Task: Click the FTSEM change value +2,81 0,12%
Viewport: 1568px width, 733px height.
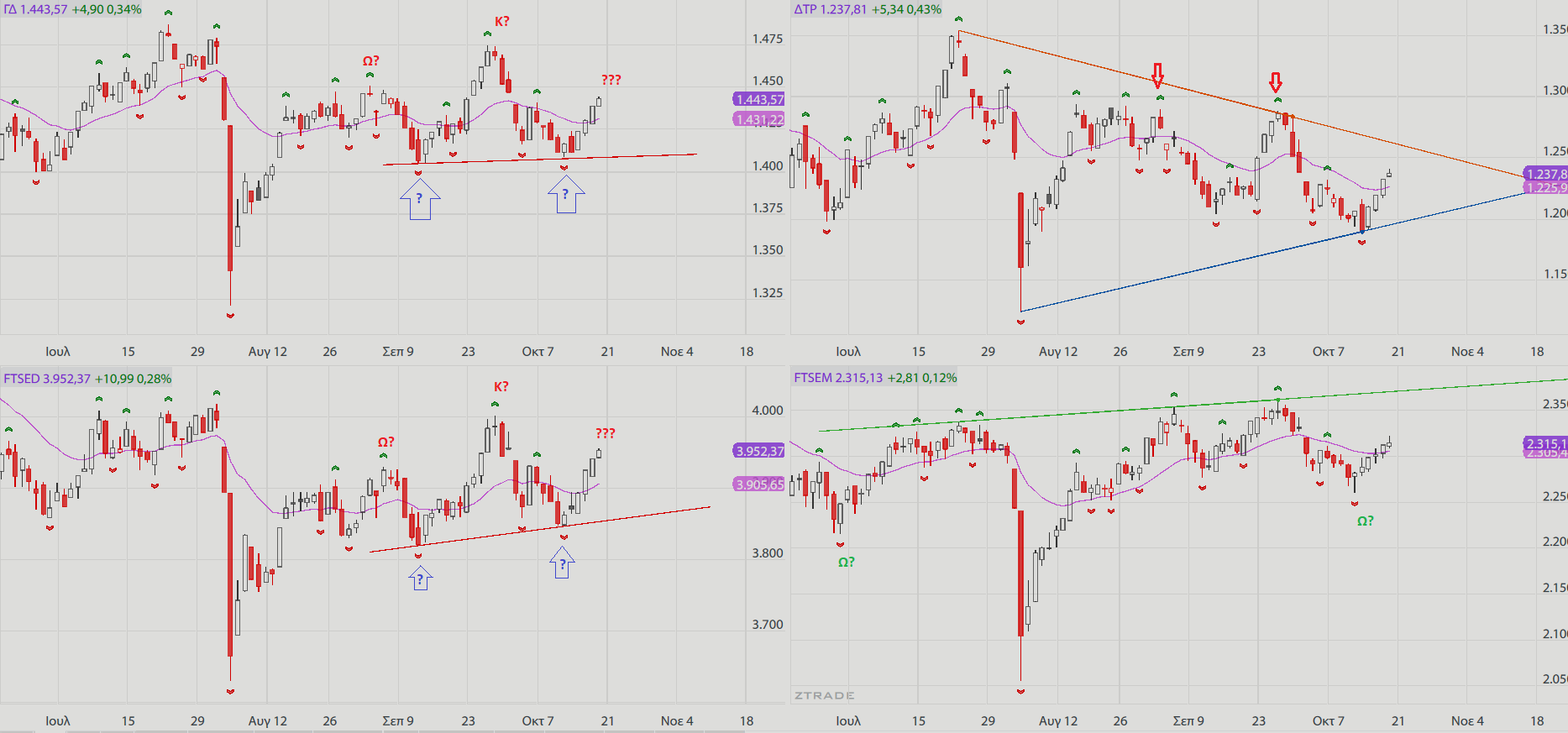Action: [922, 378]
